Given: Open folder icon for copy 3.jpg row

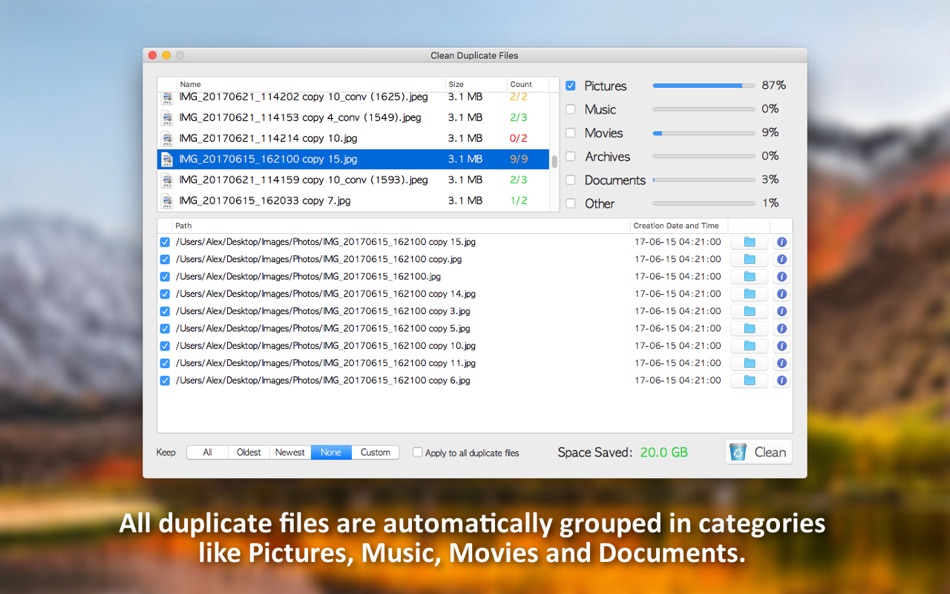Looking at the screenshot, I should 749,311.
